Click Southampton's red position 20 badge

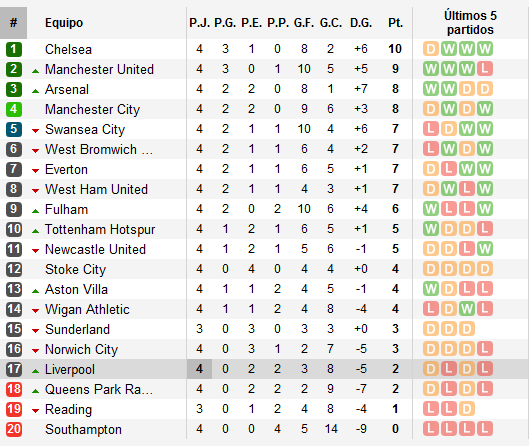point(14,429)
